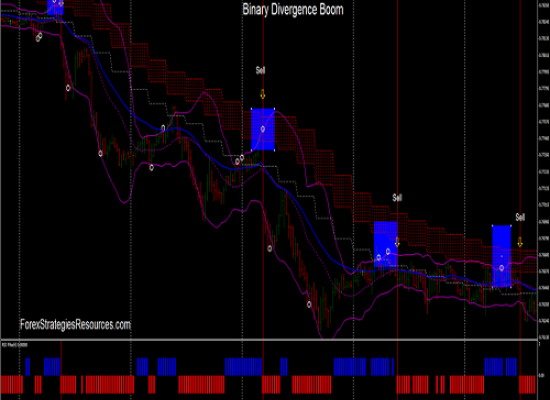Image resolution: width=550 pixels, height=400 pixels.
Task: Click the rightmost Sell label
Action: pos(520,217)
